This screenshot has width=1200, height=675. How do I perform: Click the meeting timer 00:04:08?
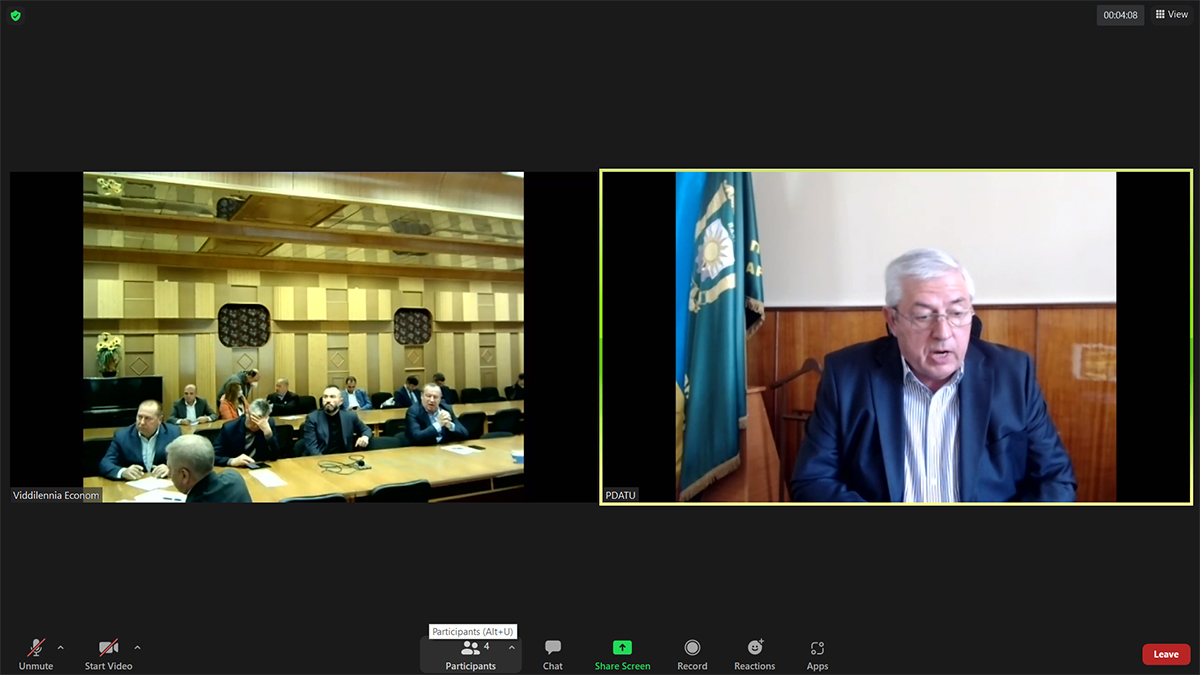(x=1120, y=15)
